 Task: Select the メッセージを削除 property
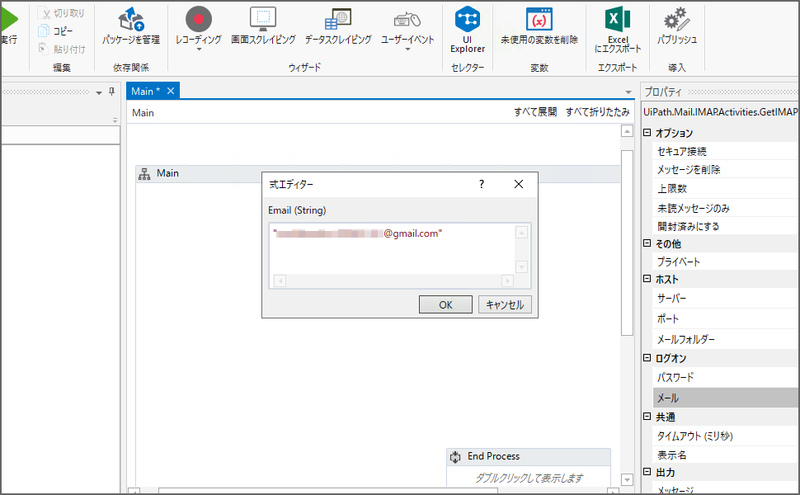726,169
